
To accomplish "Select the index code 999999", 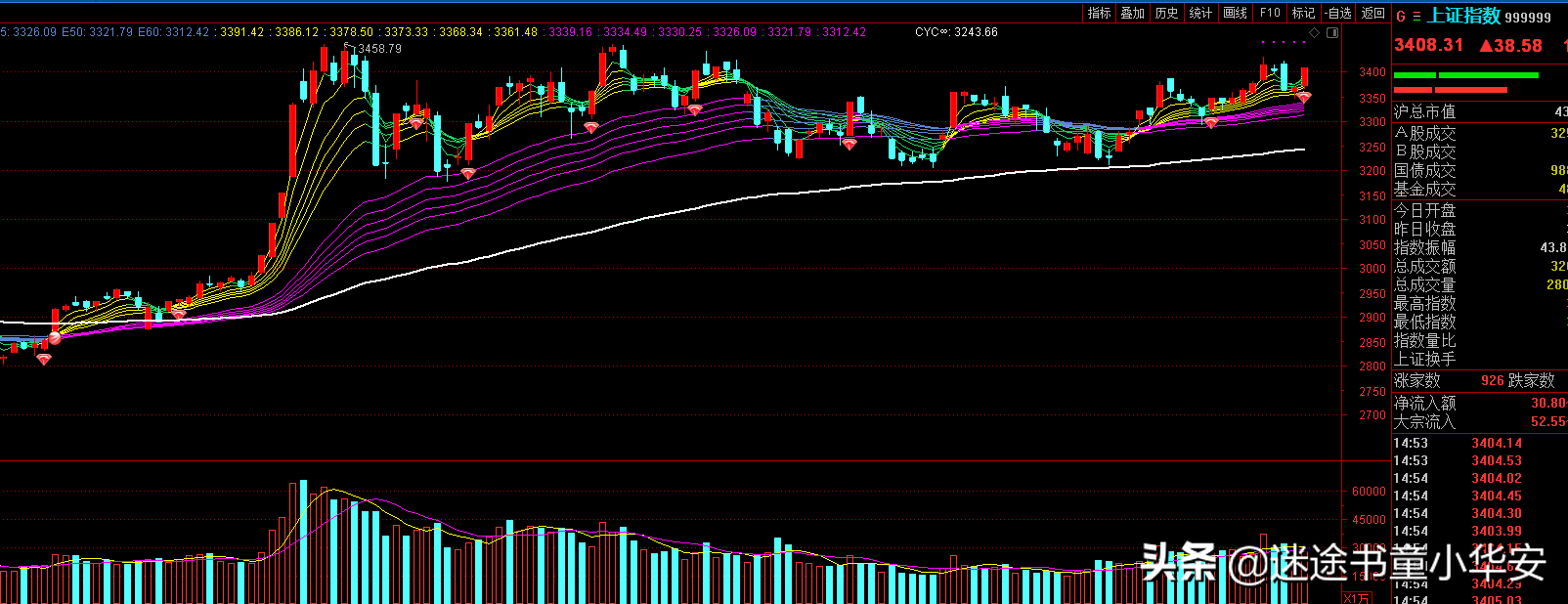I will click(1528, 18).
